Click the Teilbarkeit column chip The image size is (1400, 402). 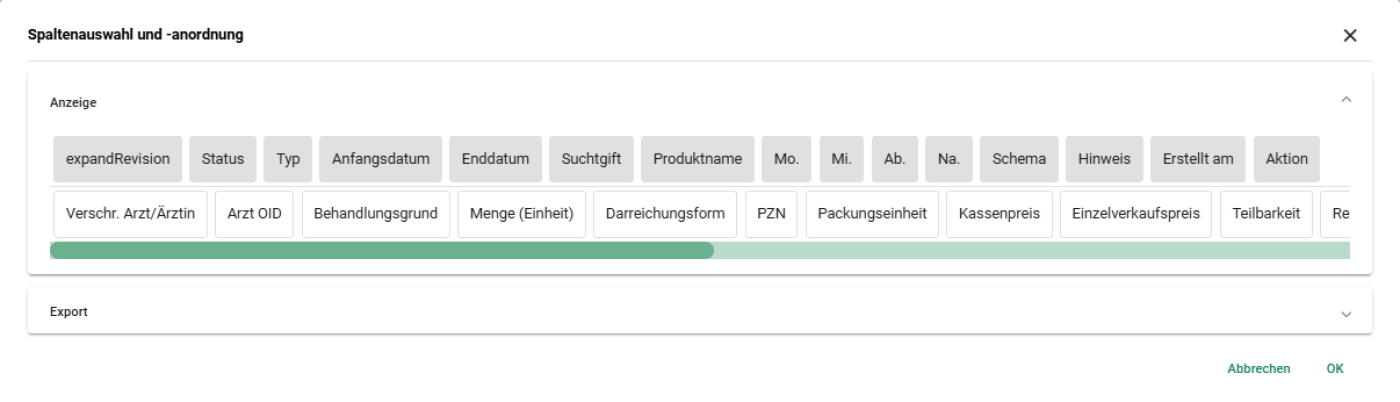click(1266, 214)
